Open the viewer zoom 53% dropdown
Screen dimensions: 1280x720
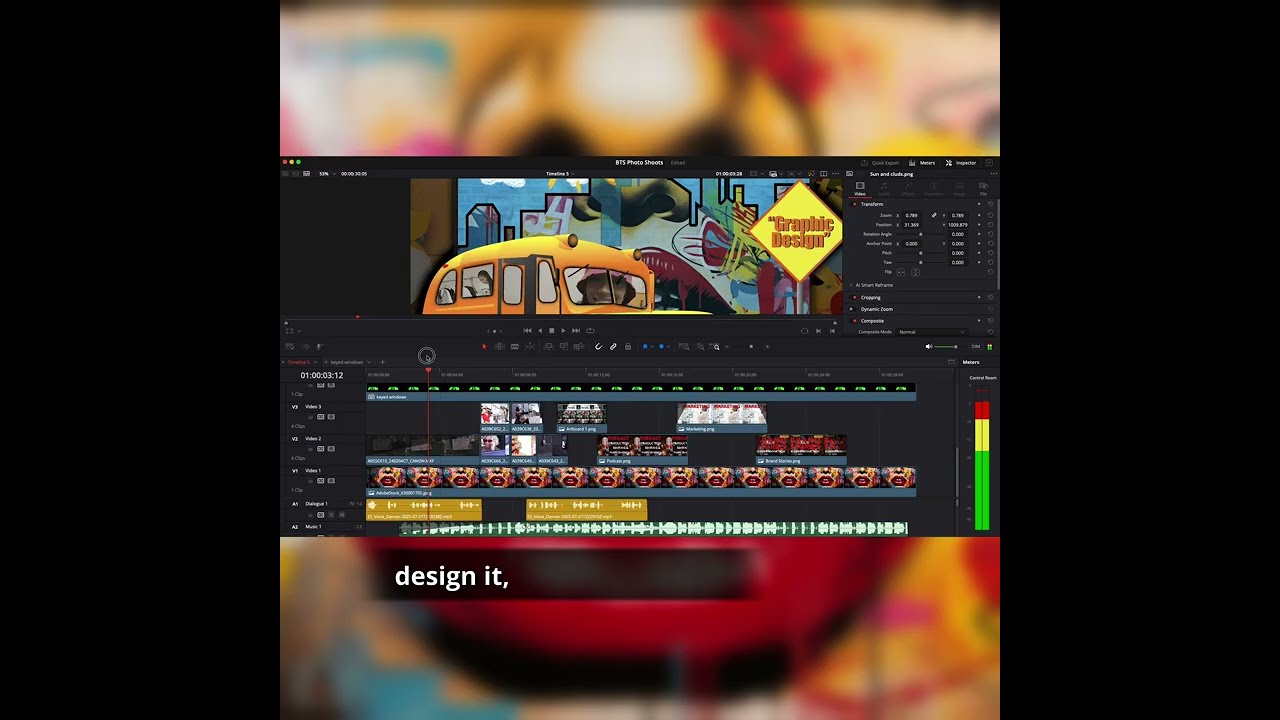pyautogui.click(x=326, y=174)
